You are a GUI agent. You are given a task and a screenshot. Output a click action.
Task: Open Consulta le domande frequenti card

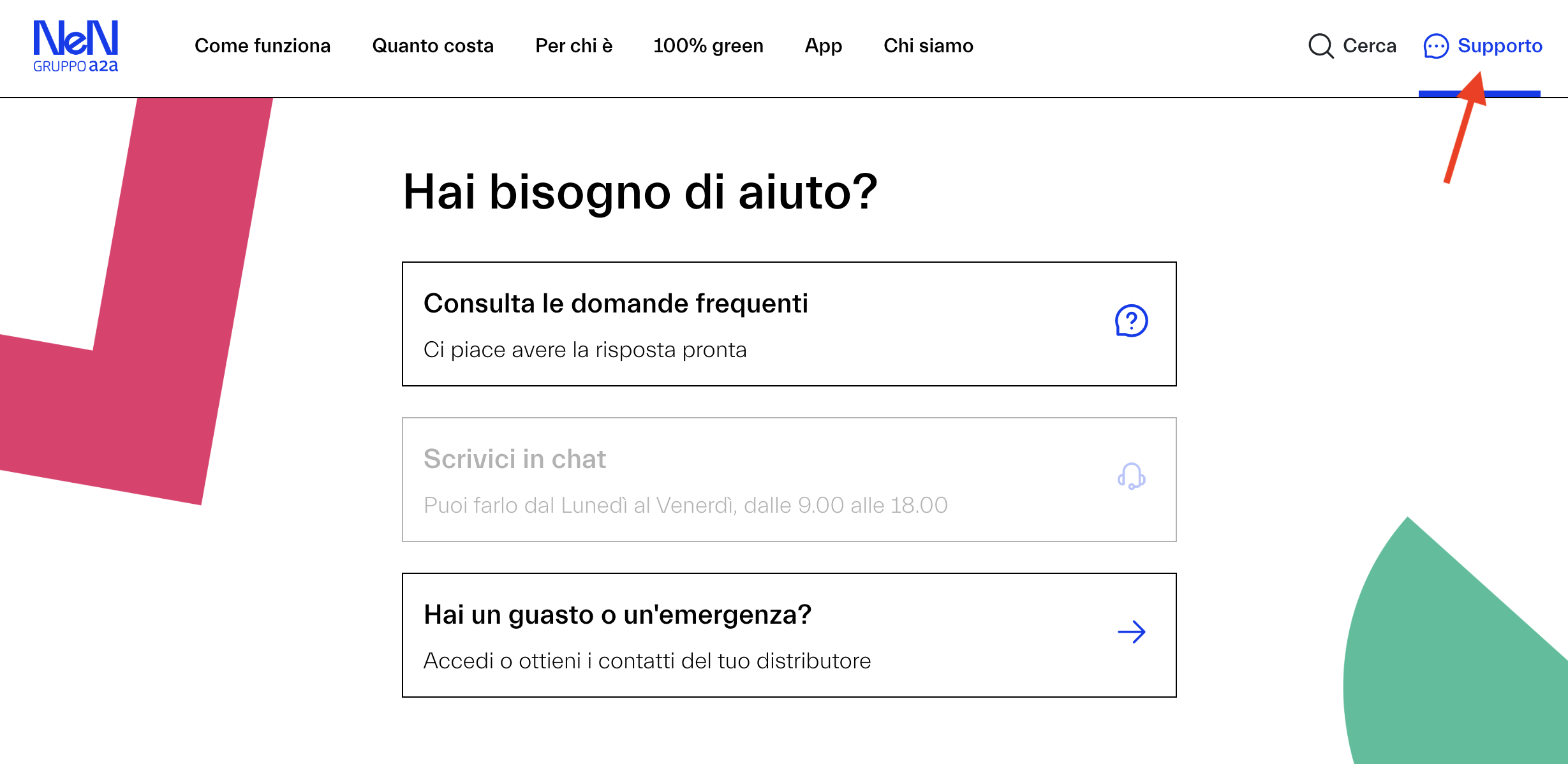click(x=788, y=324)
